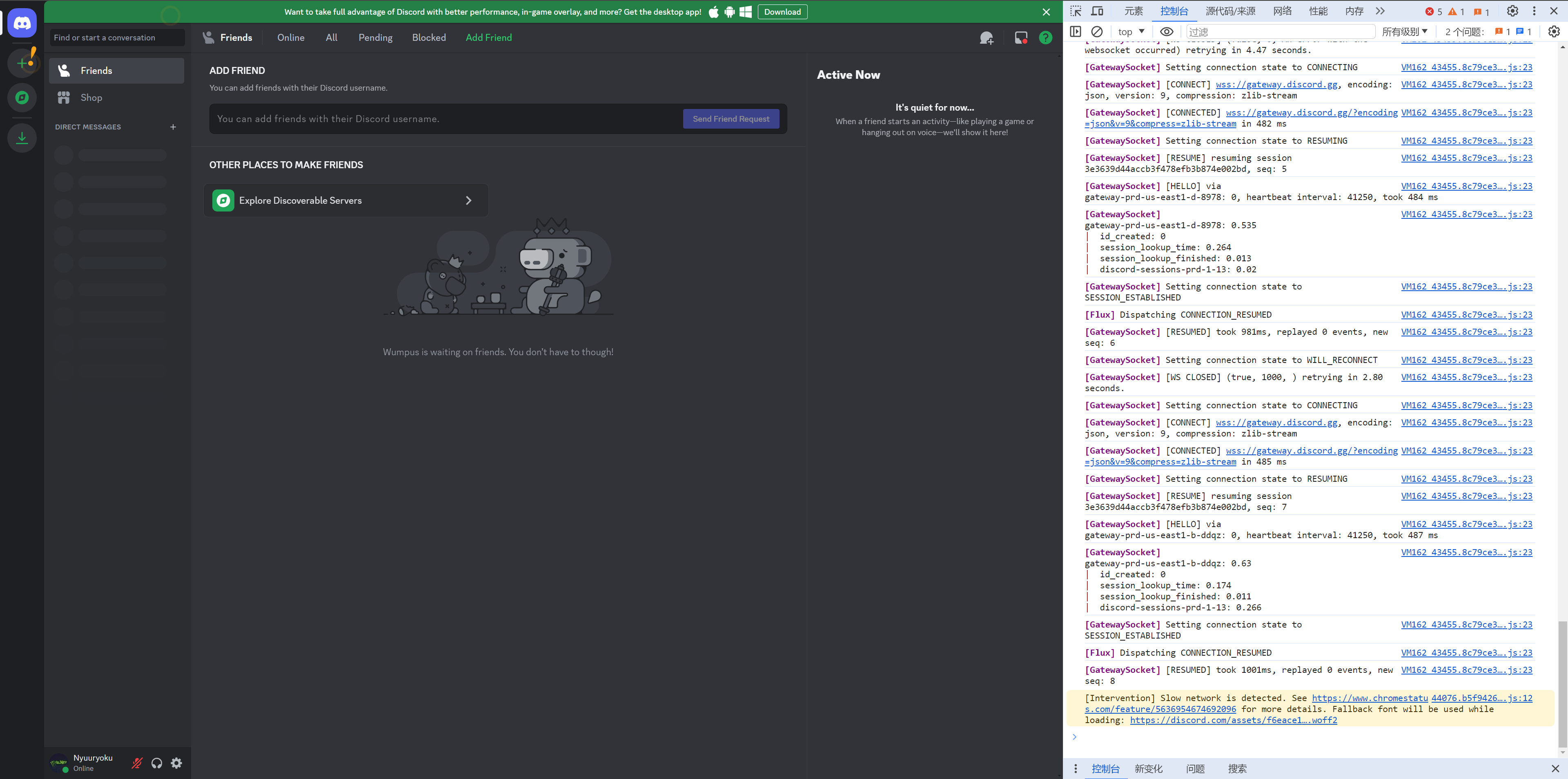Screen dimensions: 1568x779
Task: Create live expression with eye icon
Action: tap(1166, 32)
